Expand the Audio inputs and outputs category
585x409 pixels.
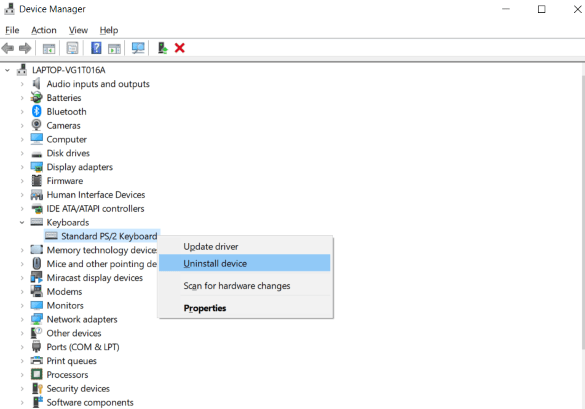[x=22, y=84]
